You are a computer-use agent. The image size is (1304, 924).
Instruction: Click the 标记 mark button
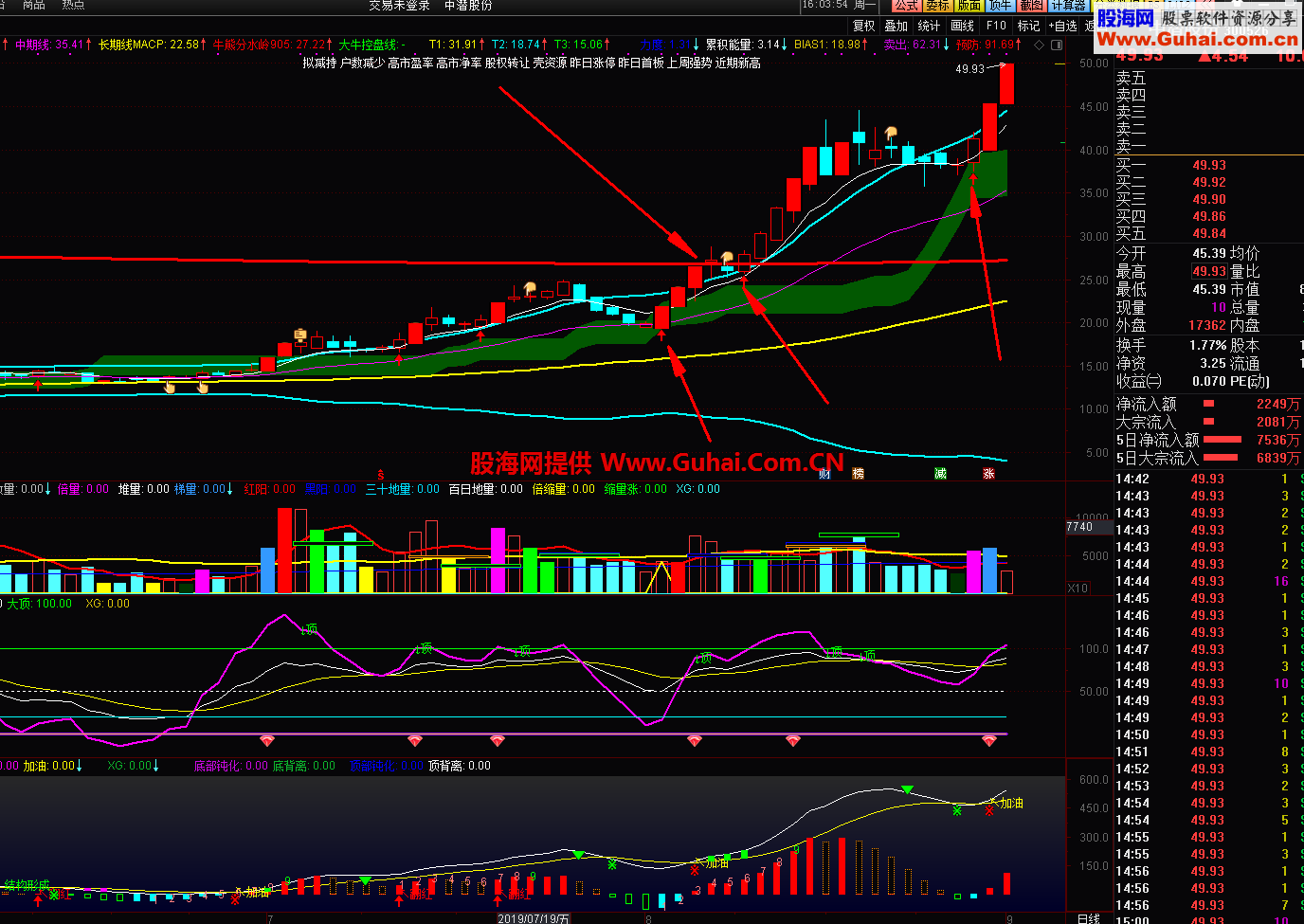pos(1028,26)
